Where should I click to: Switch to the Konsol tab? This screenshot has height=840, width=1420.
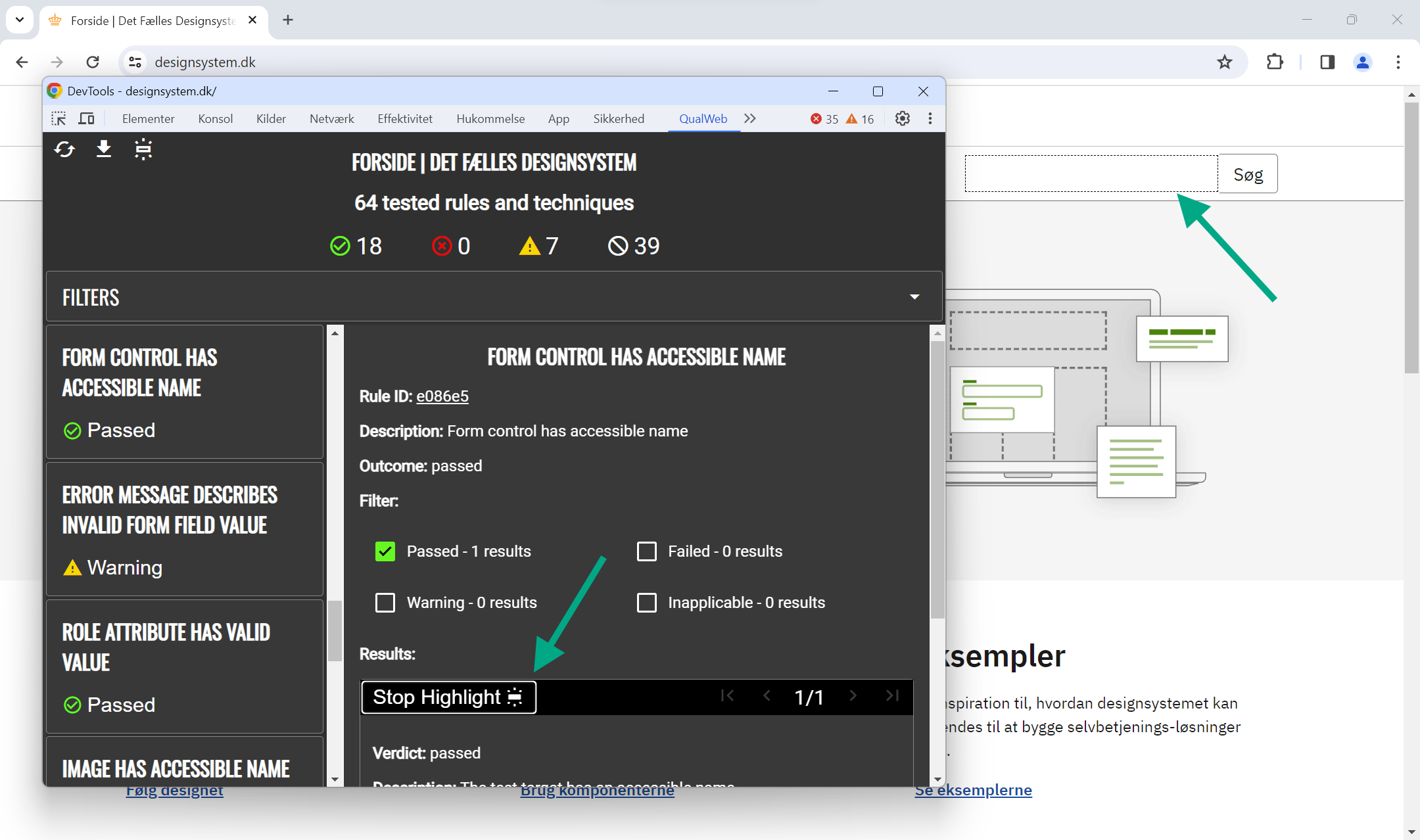216,118
